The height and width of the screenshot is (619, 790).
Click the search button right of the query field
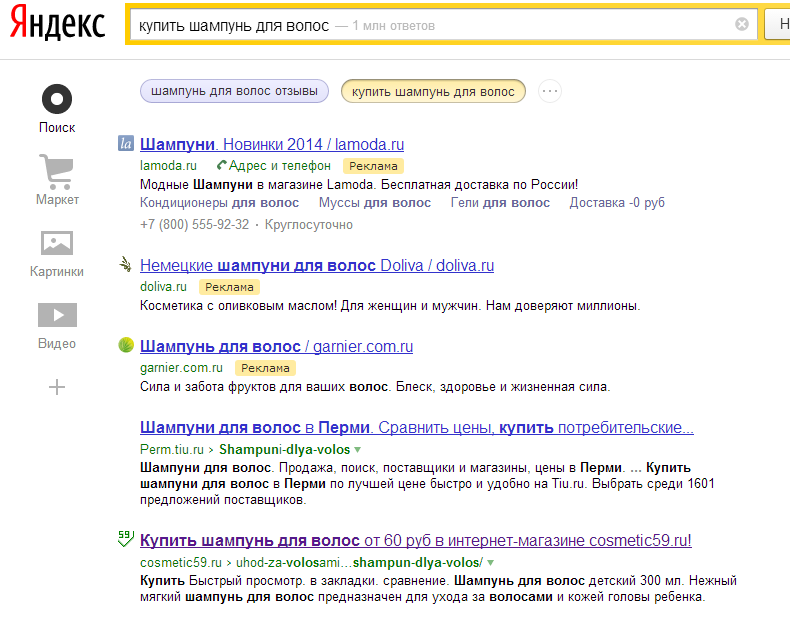pyautogui.click(x=777, y=24)
